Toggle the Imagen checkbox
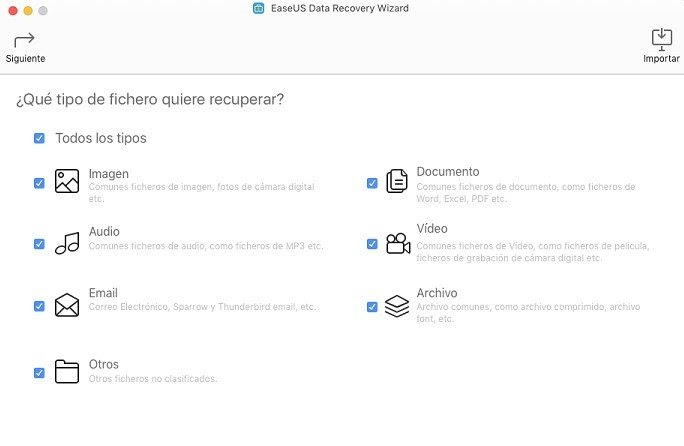Screen dimensions: 684x446 [39, 183]
